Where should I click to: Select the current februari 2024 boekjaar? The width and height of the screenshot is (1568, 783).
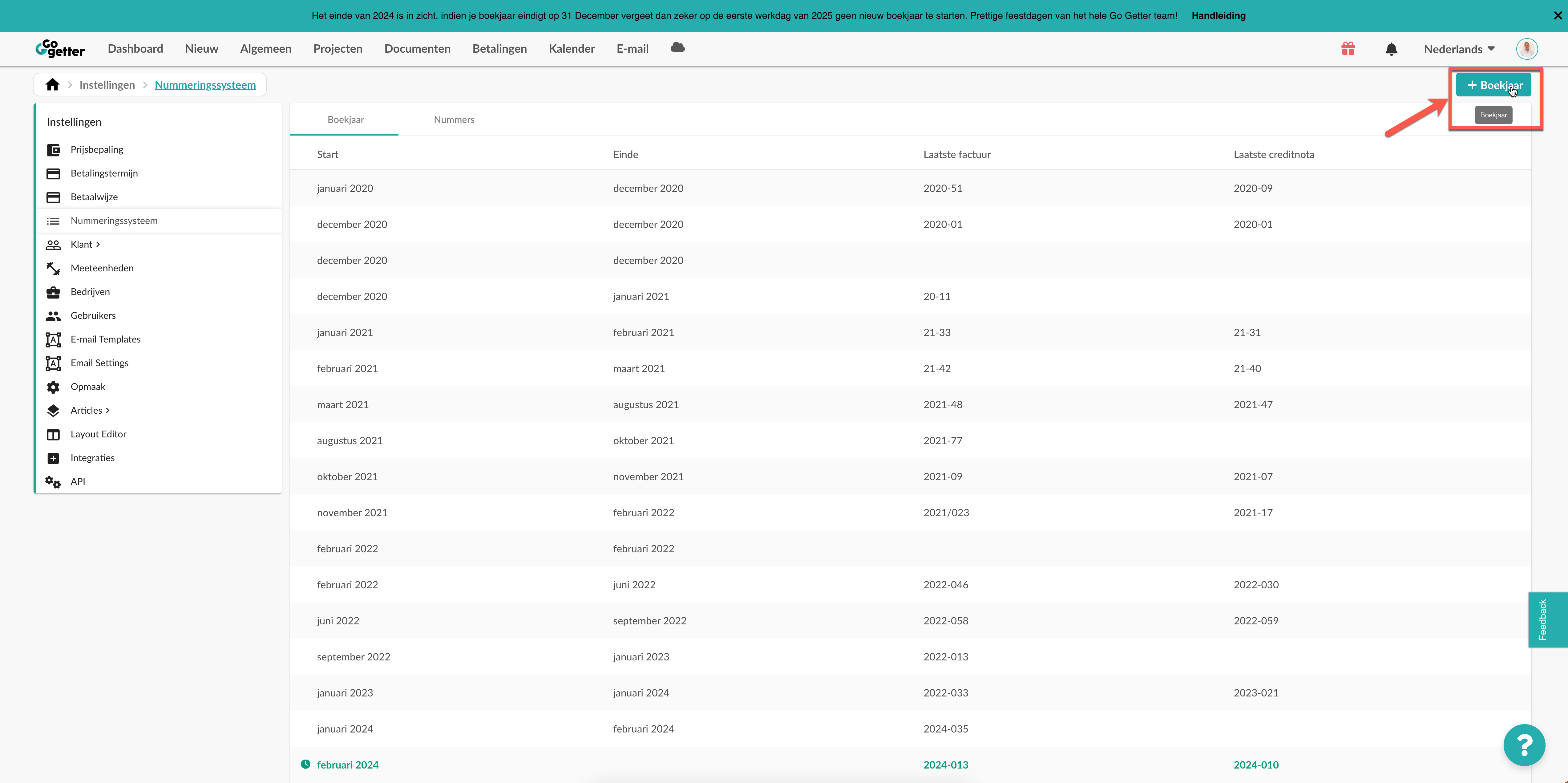911,765
